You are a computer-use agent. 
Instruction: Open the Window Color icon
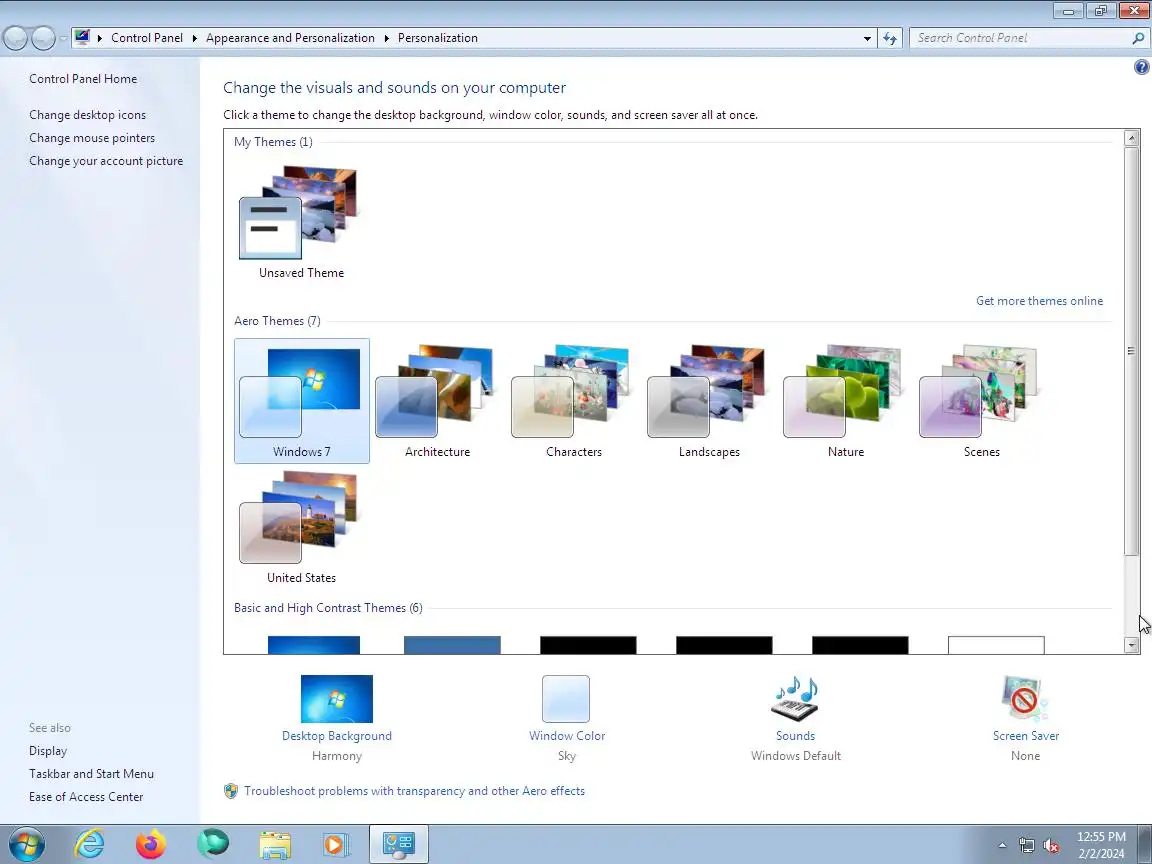pos(566,699)
